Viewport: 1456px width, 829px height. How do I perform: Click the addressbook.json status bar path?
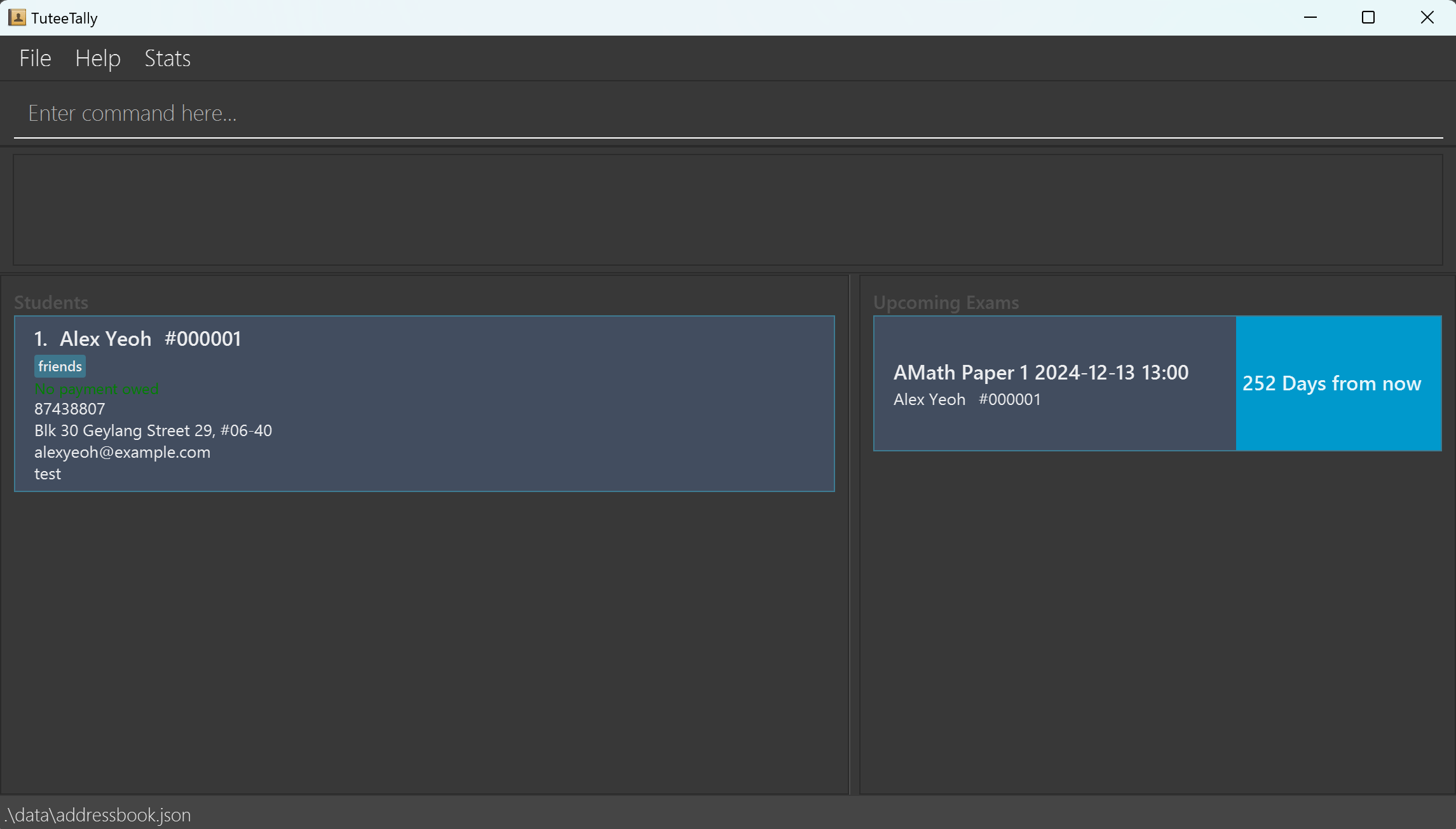(97, 814)
